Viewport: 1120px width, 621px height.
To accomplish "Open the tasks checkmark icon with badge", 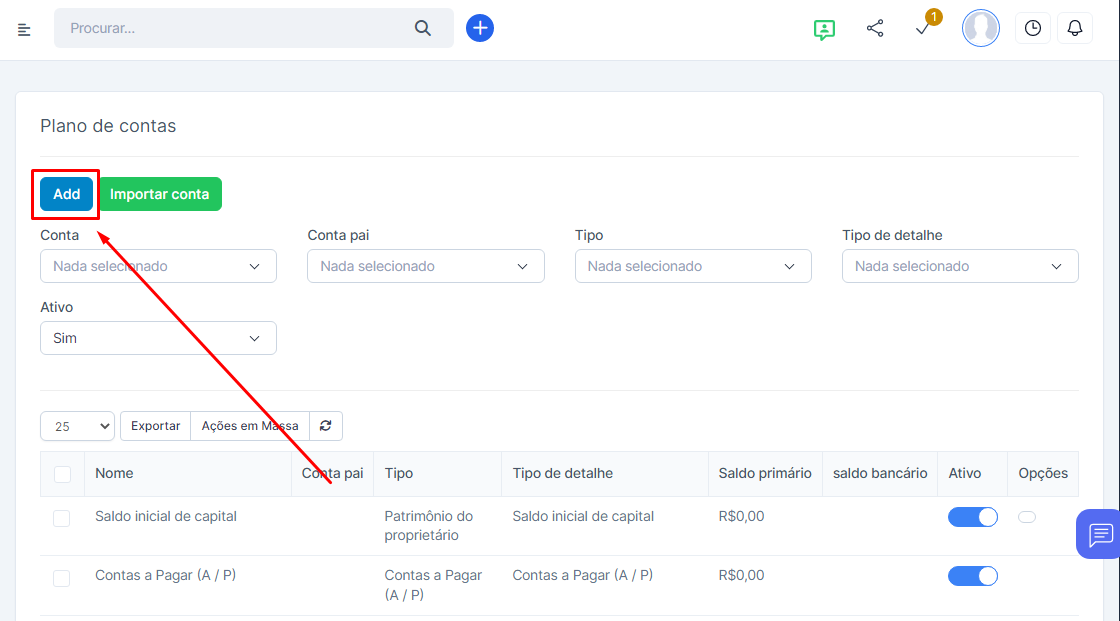I will pyautogui.click(x=923, y=29).
